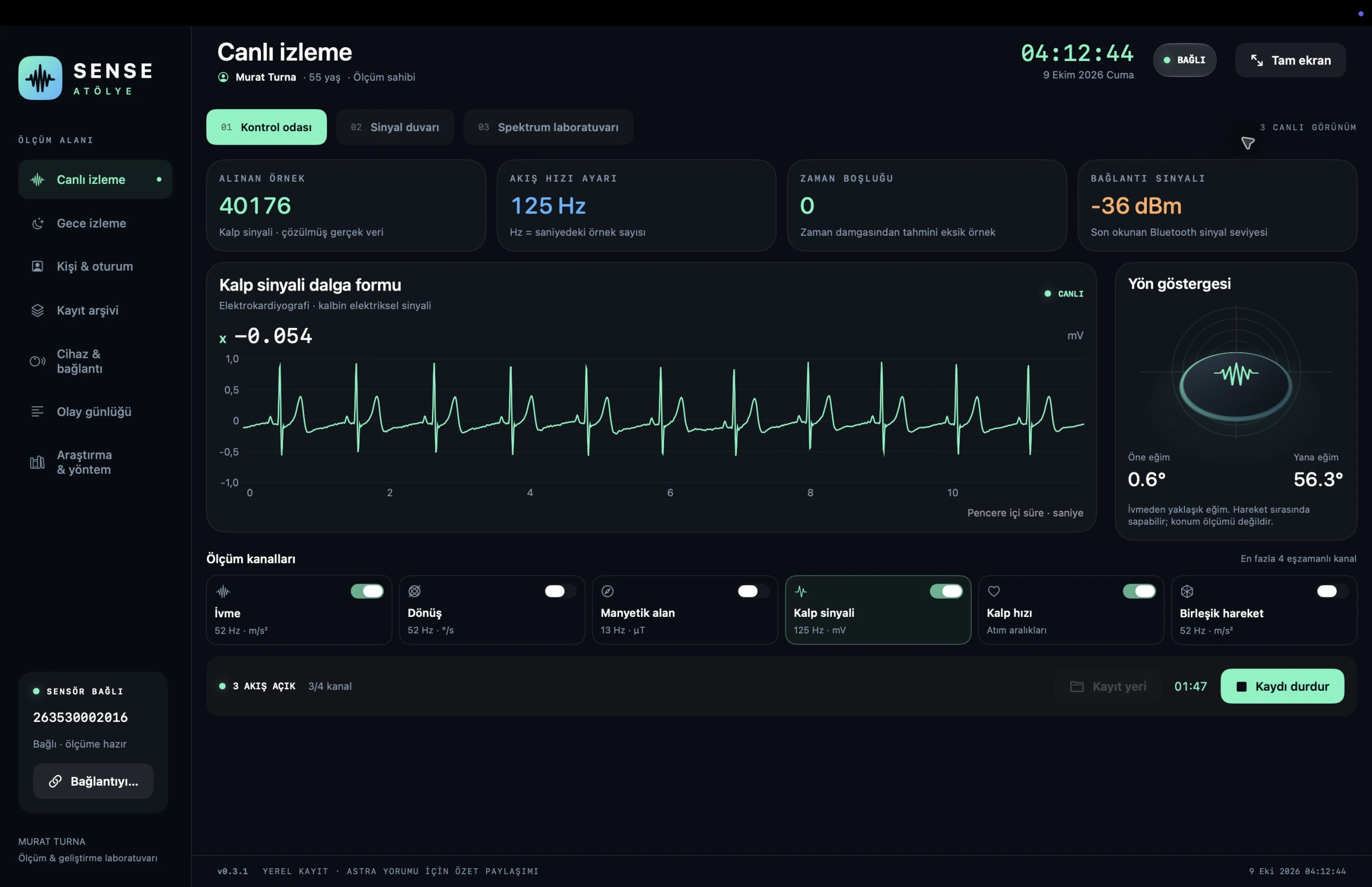Switch off the Kalp hızı toggle
This screenshot has height=887, width=1372.
click(1139, 591)
